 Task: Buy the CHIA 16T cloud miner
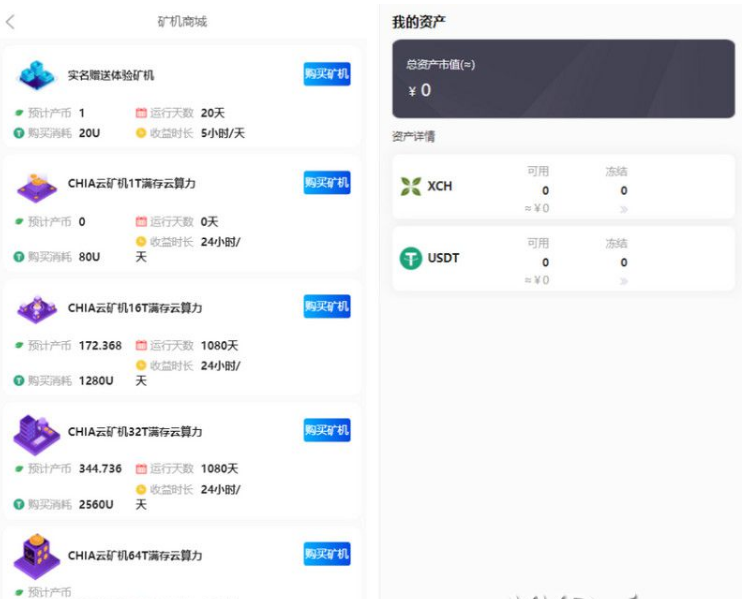click(327, 306)
